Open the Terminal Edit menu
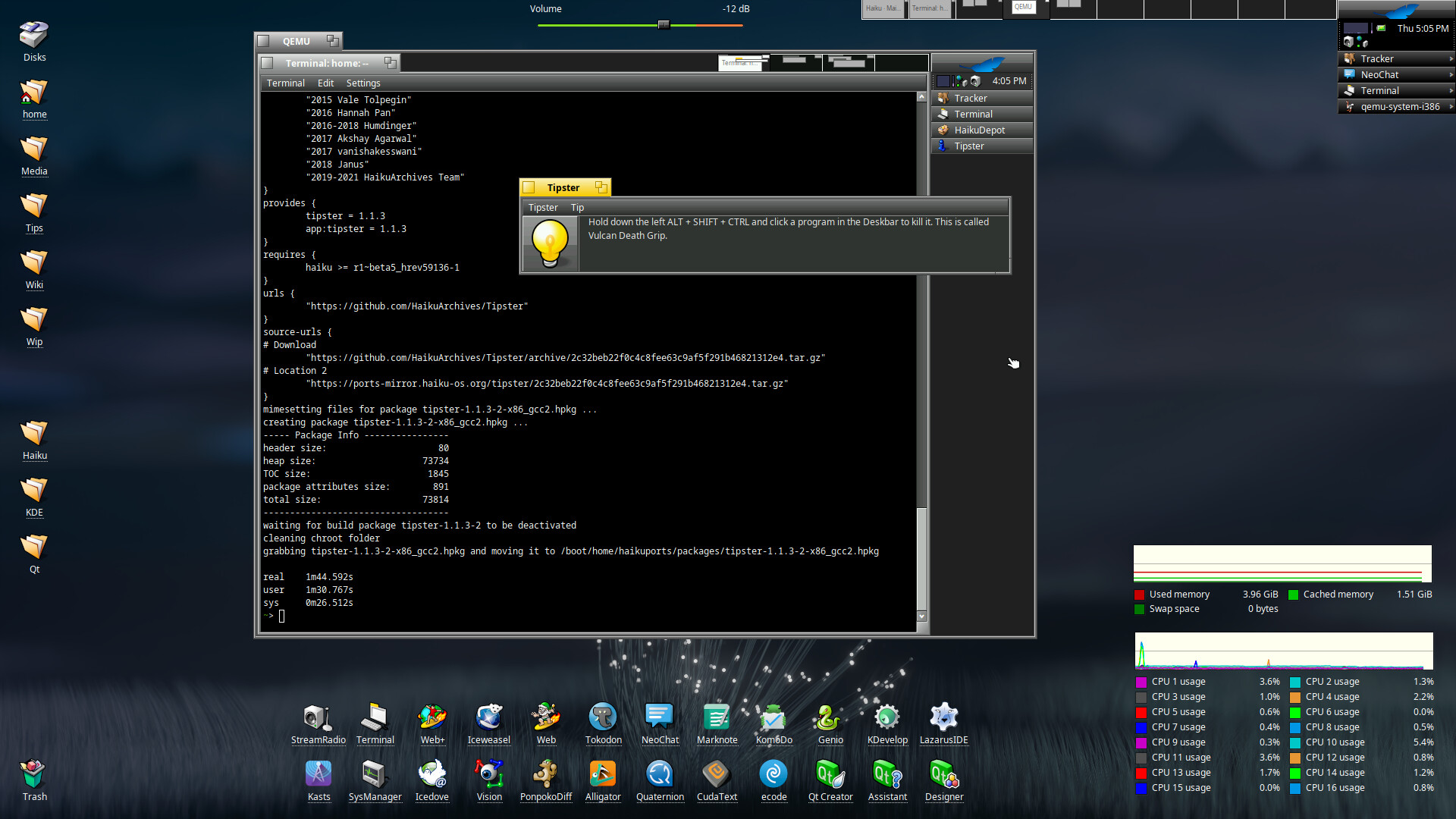1456x819 pixels. [325, 83]
